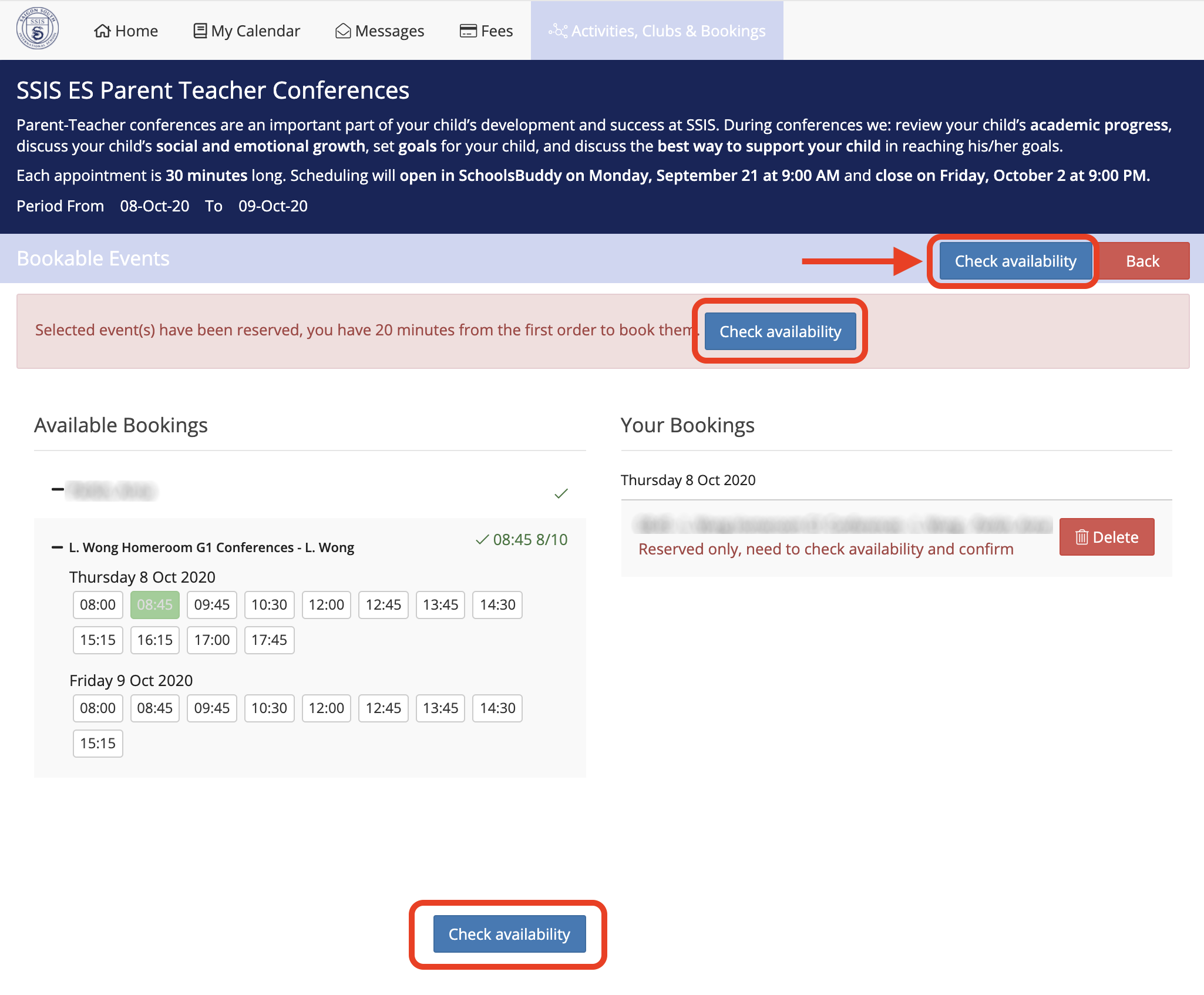Collapse L. Wong Homeroom G1 Conferences
The height and width of the screenshot is (995, 1204).
coord(58,547)
